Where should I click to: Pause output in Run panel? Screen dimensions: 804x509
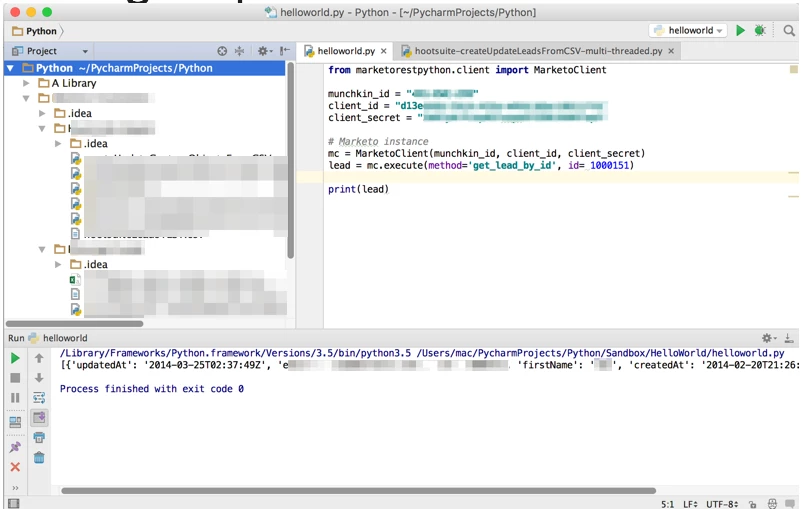click(15, 398)
